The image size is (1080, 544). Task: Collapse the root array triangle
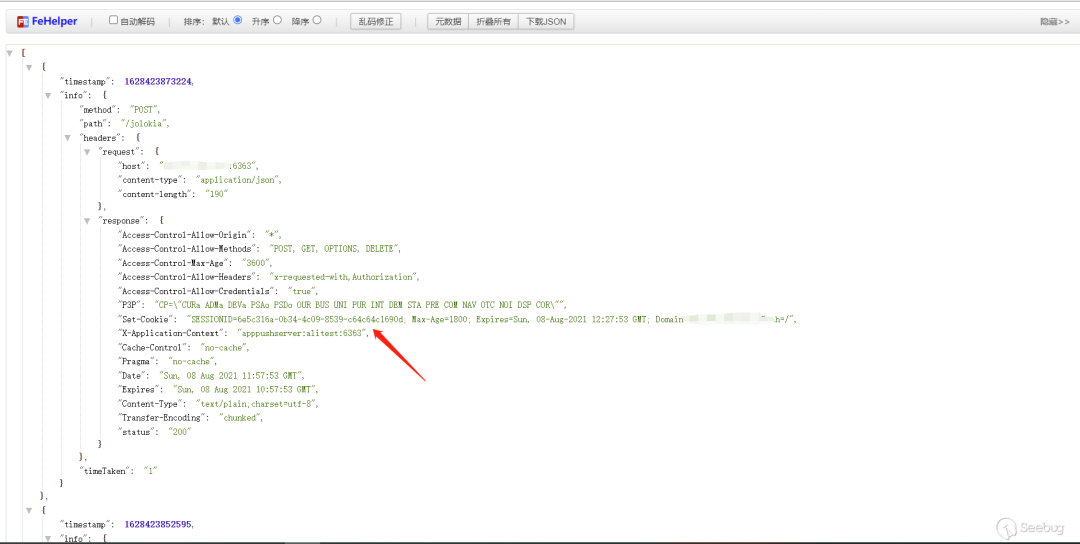(x=10, y=53)
